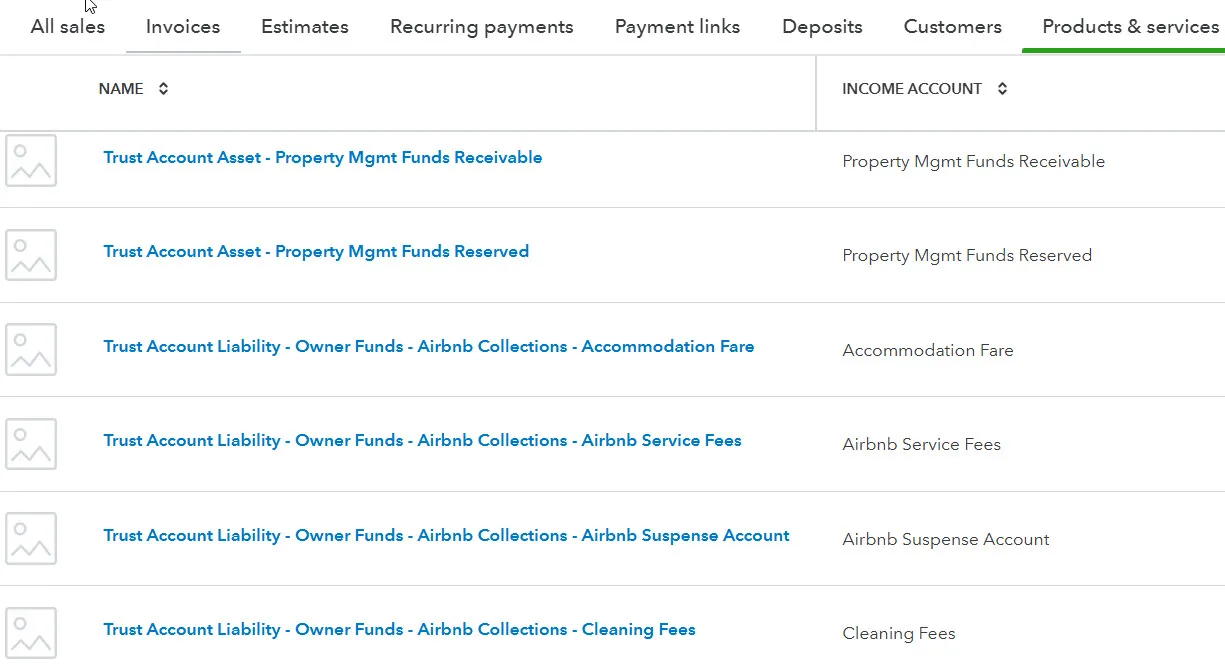The image size is (1225, 672).
Task: Open the Customers tab
Action: 952,27
